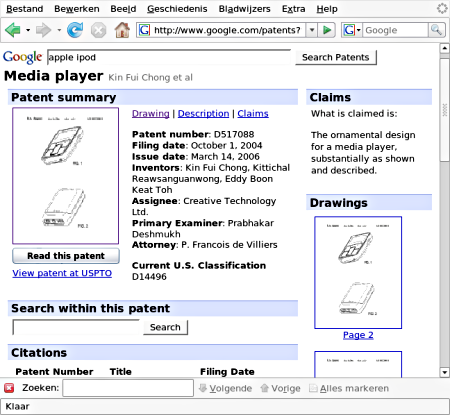This screenshot has width=450, height=415.
Task: Click the green Go arrow button
Action: pos(327,30)
